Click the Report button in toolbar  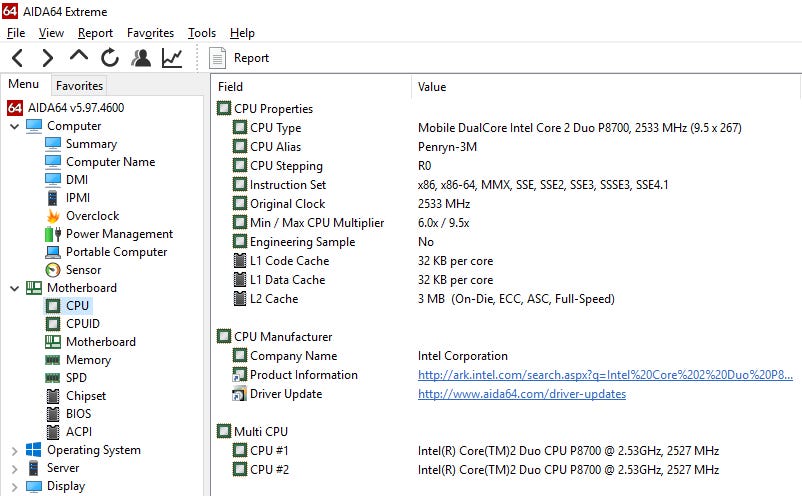point(240,58)
